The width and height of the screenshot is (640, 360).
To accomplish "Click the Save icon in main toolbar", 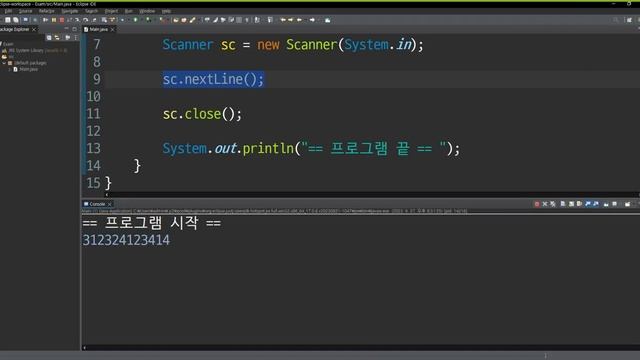I will (7, 20).
